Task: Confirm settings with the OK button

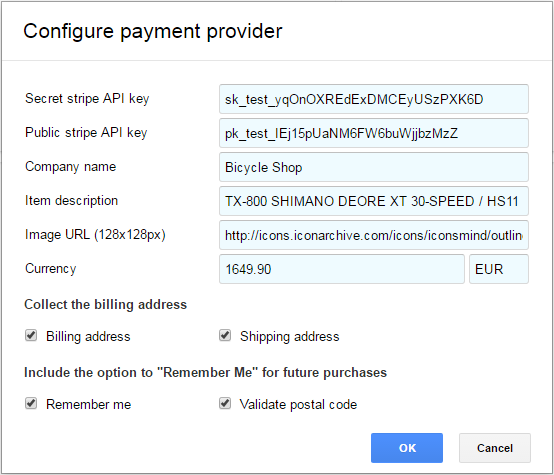Action: pyautogui.click(x=407, y=448)
